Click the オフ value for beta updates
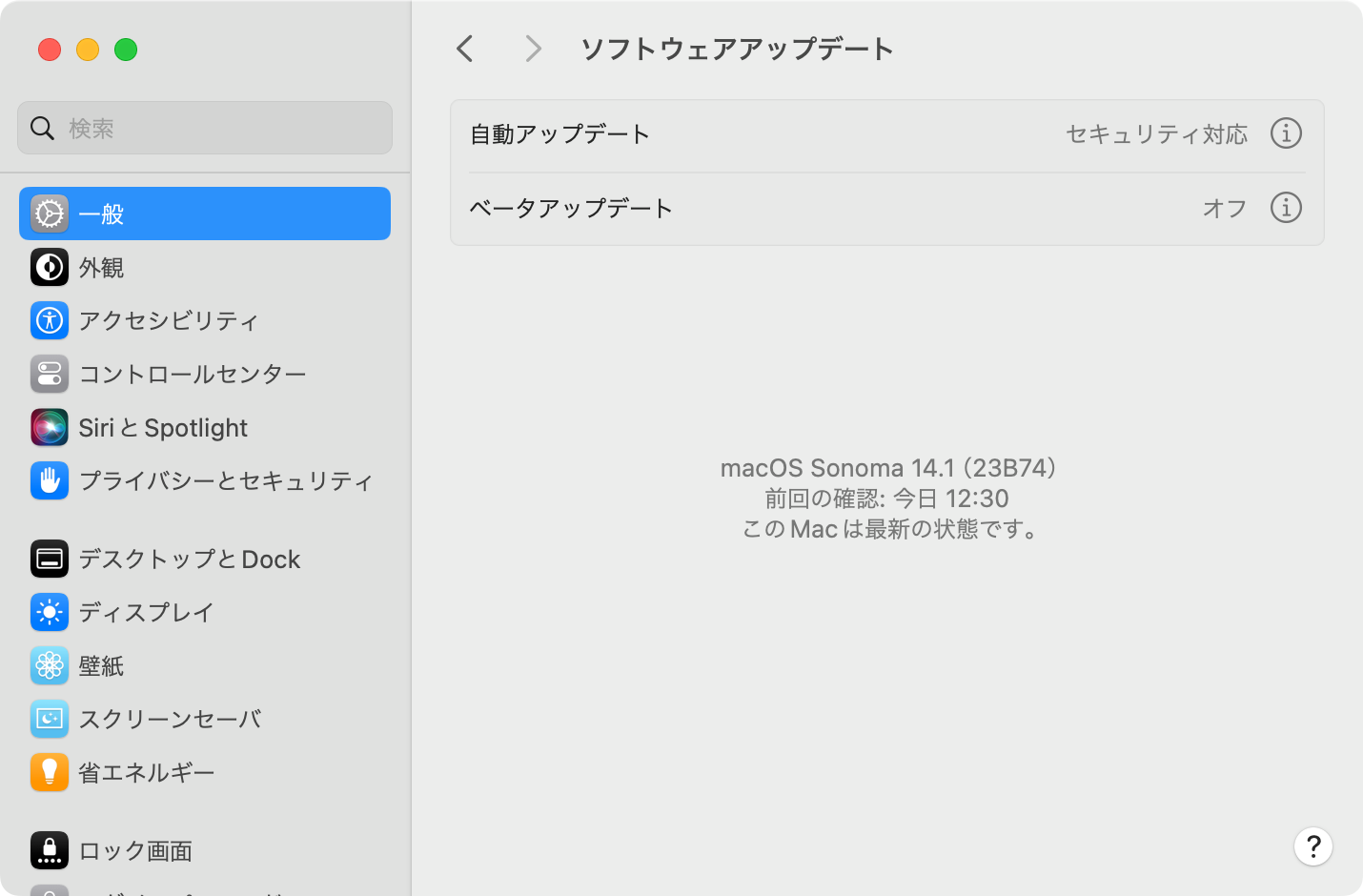This screenshot has width=1363, height=896. (1225, 209)
